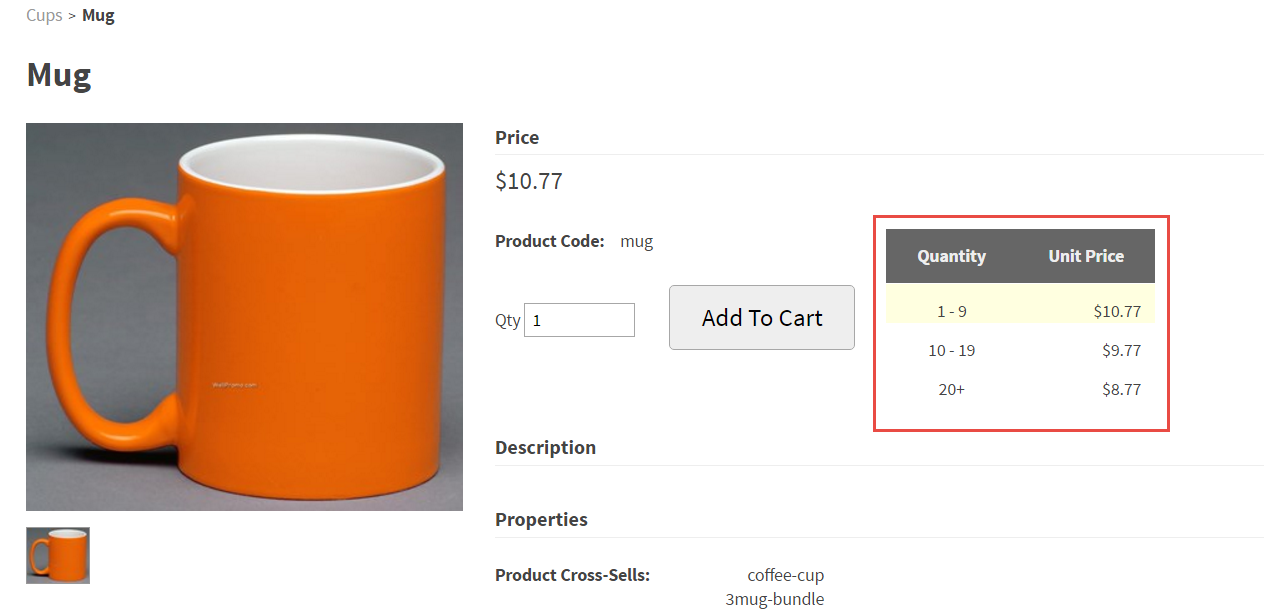The height and width of the screenshot is (613, 1264).
Task: Click the Unit Price column header
Action: click(x=1086, y=256)
